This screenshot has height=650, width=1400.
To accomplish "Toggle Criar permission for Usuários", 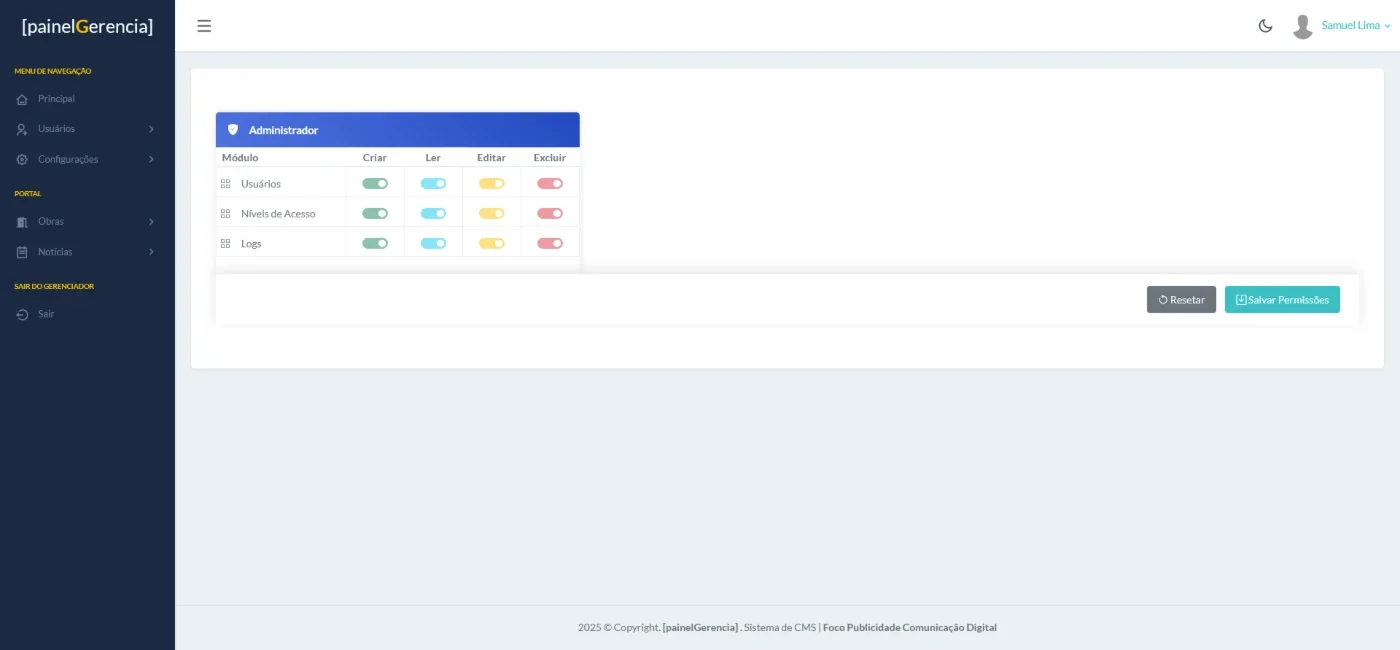I will click(x=375, y=184).
